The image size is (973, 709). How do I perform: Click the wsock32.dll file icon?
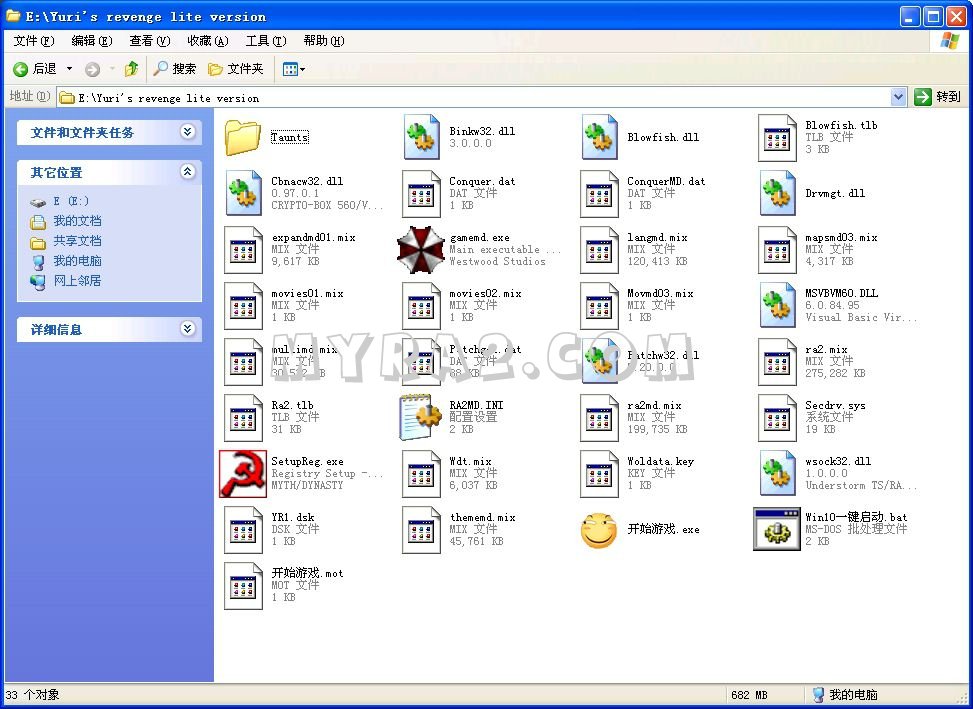click(778, 473)
